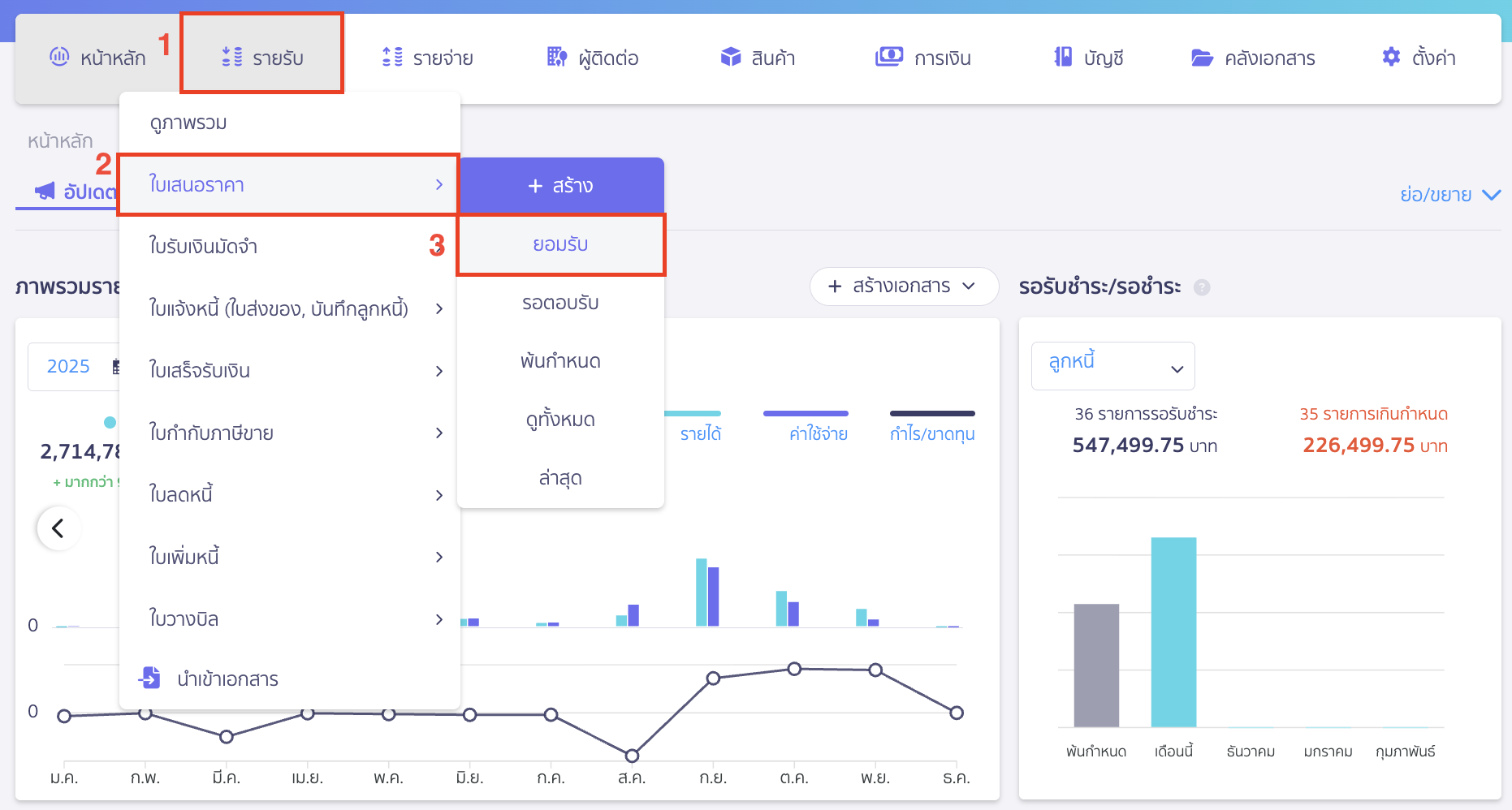Click the บัญชี ledger icon
The height and width of the screenshot is (810, 1512).
(1062, 57)
